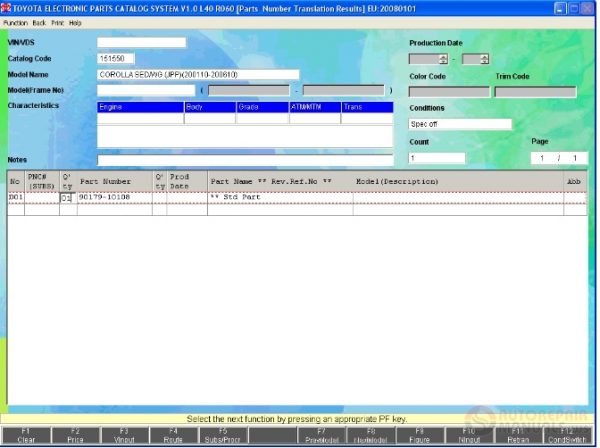
Task: Click the Conditions 'Spec off' field
Action: pos(460,124)
